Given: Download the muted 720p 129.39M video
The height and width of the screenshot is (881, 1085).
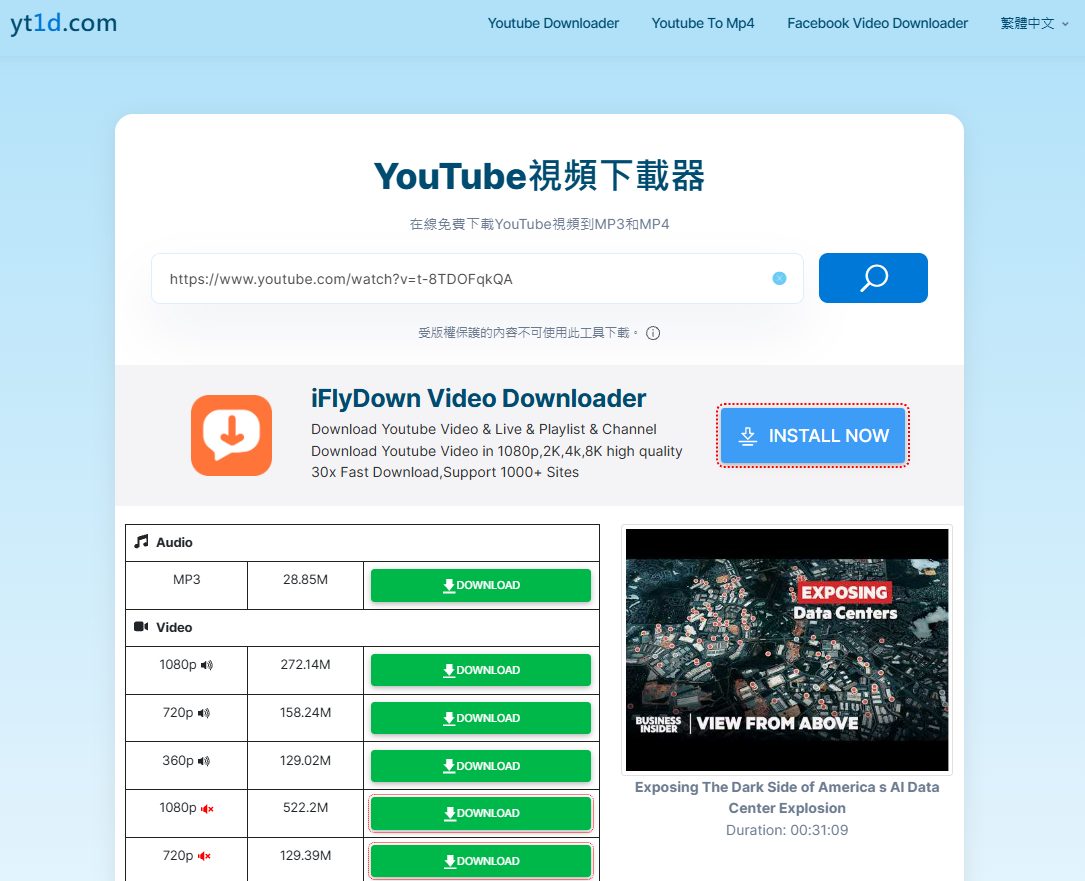Looking at the screenshot, I should coord(480,861).
